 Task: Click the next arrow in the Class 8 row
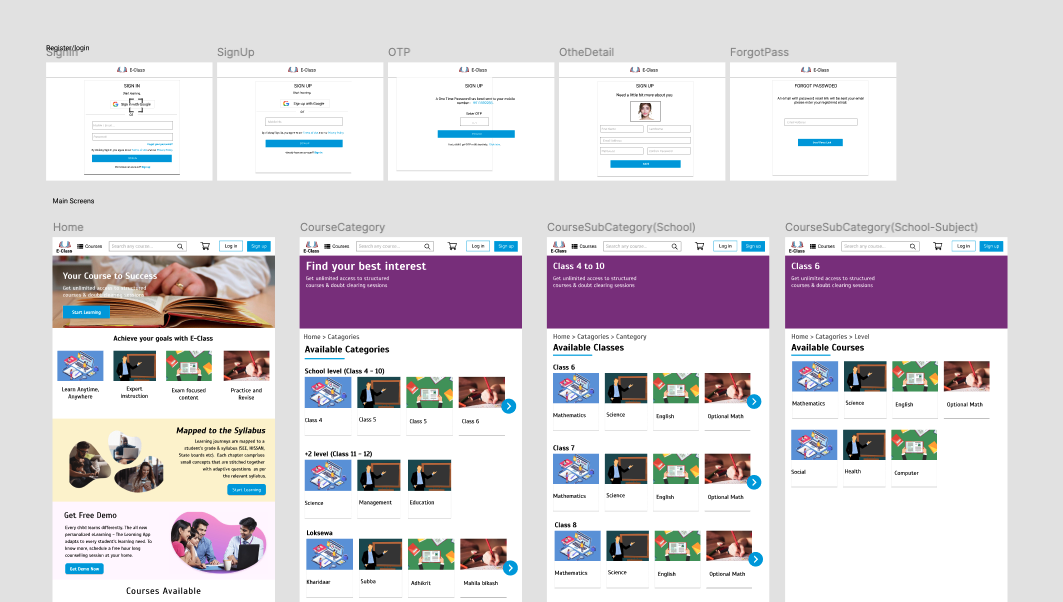pos(755,559)
